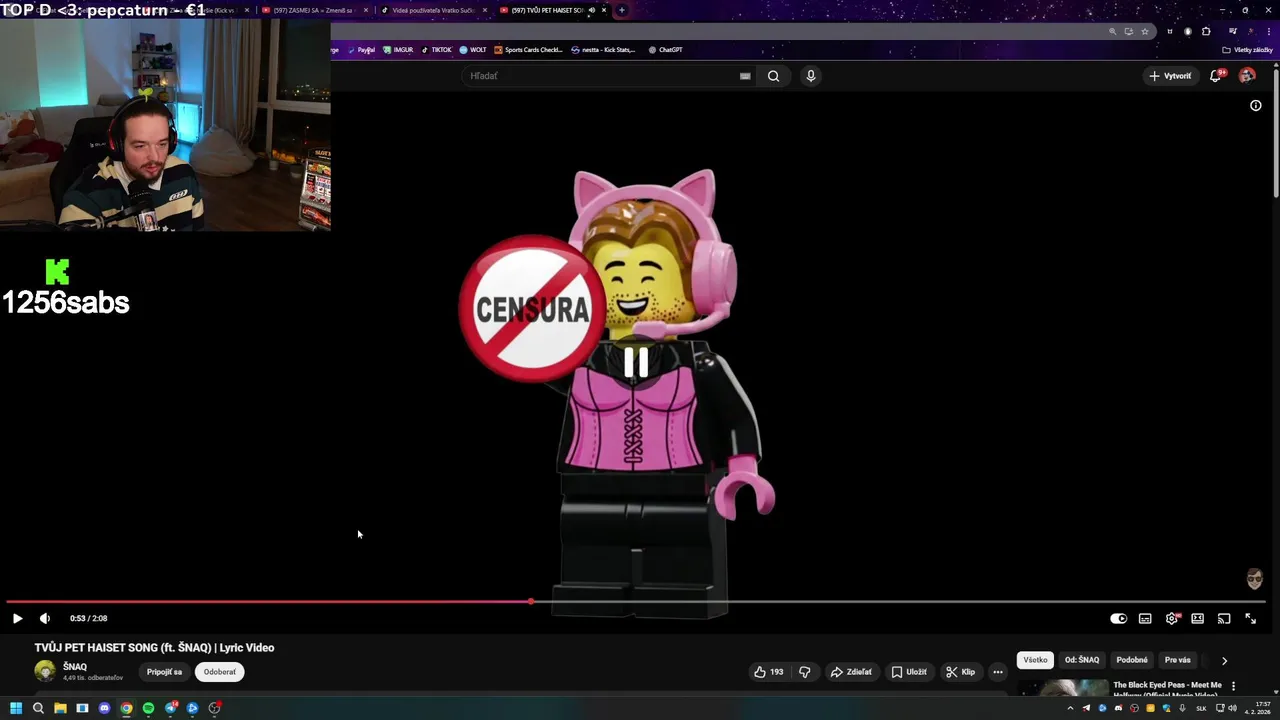Click the Odoberať subscribe button

[x=220, y=672]
